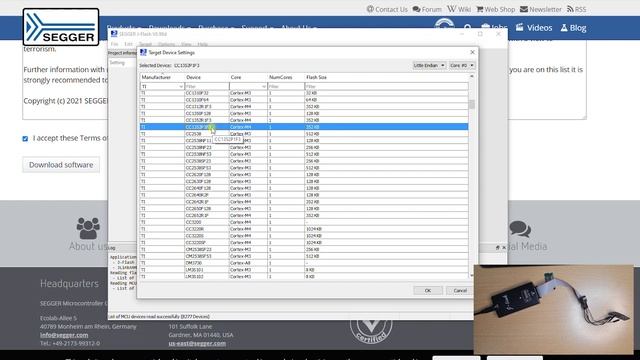Select the CC1352R1F3 device row
Viewport: 640px width, 360px height.
(x=304, y=120)
